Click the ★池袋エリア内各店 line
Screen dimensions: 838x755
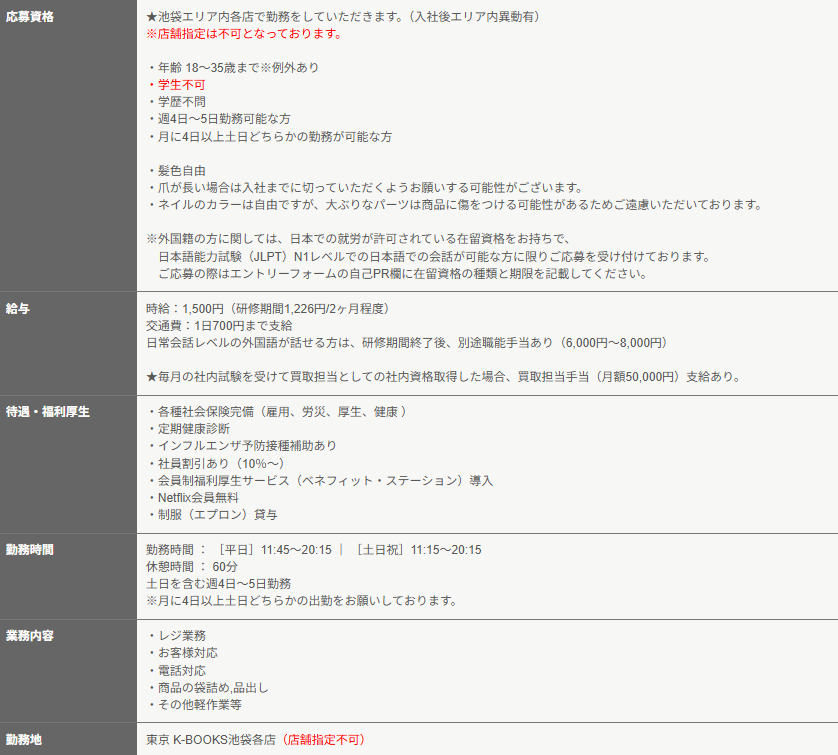[x=345, y=17]
